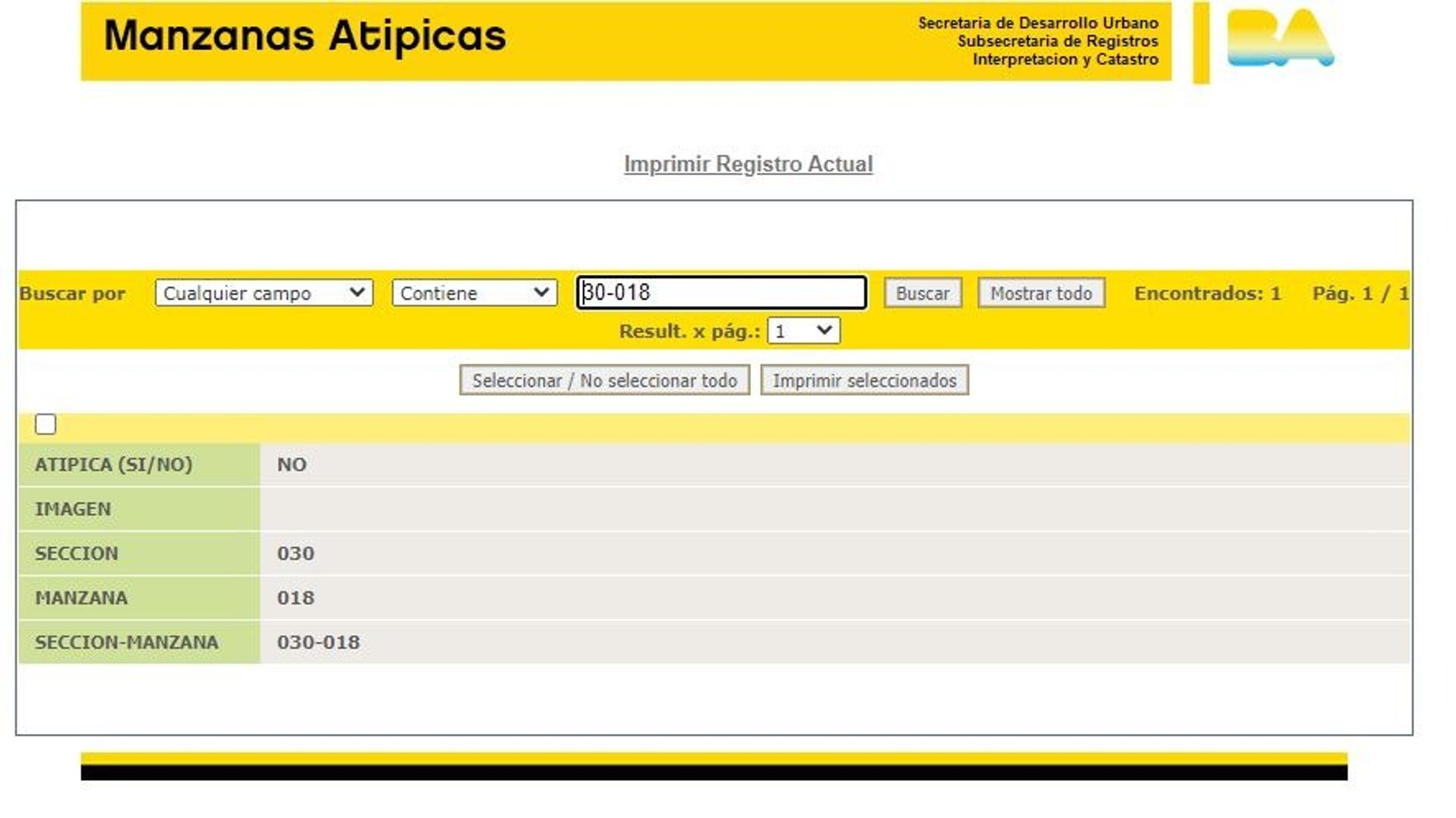The image size is (1456, 818).
Task: Click the BA city logo
Action: click(x=1280, y=38)
